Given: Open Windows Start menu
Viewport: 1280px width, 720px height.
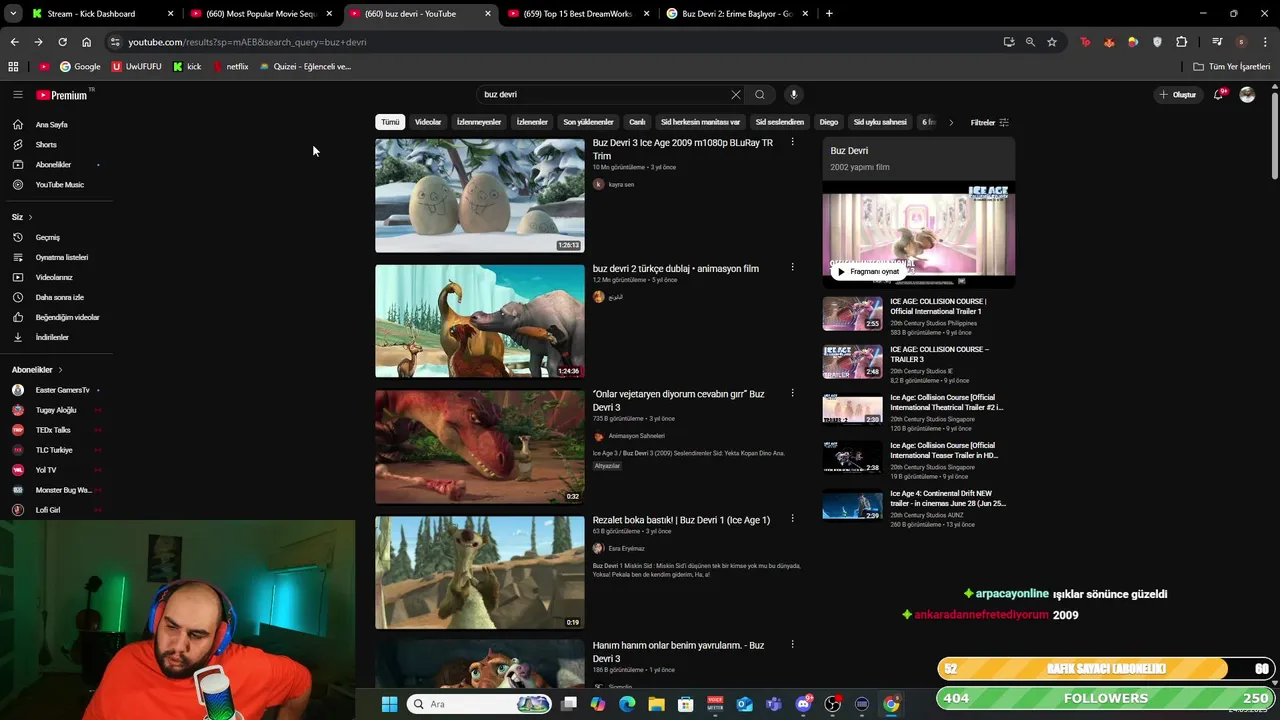Looking at the screenshot, I should pos(389,704).
